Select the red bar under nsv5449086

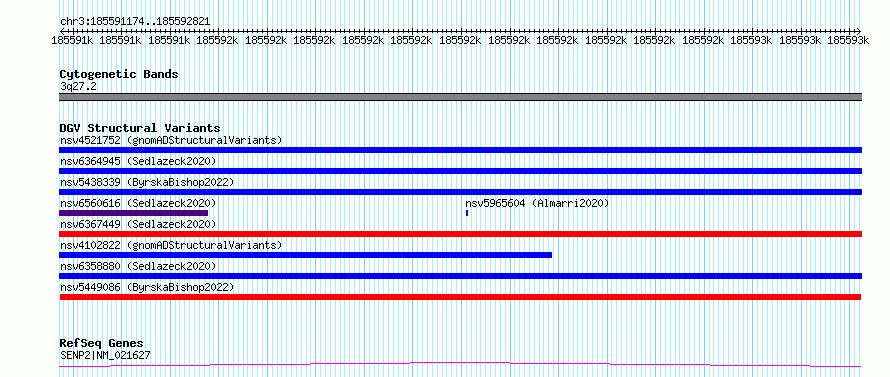460,297
